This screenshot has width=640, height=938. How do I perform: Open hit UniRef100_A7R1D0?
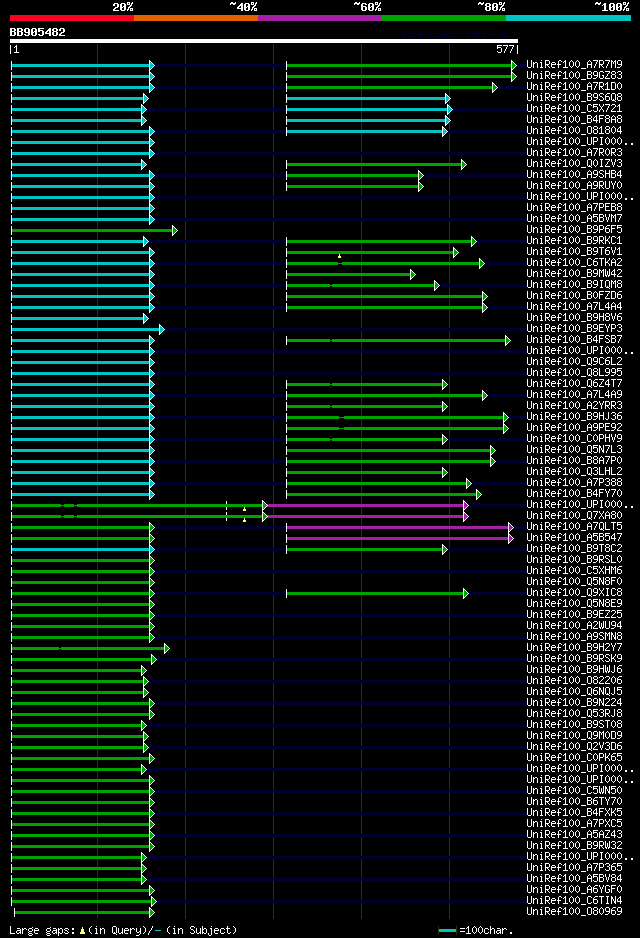[x=574, y=87]
